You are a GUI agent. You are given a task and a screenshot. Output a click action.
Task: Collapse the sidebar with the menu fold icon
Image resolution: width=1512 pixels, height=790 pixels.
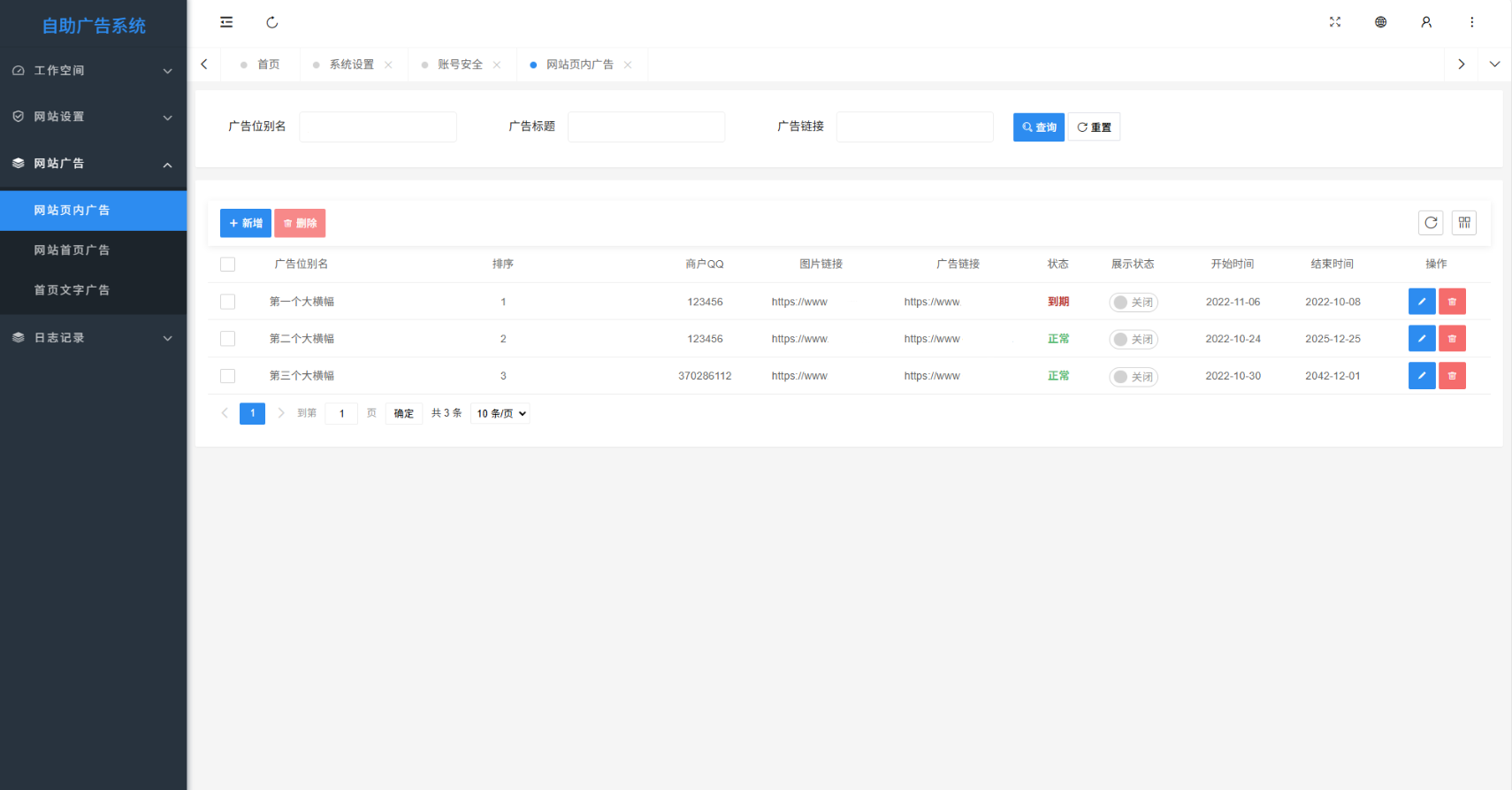pos(226,22)
